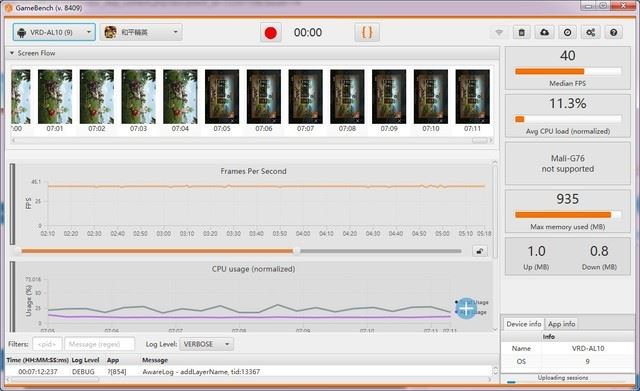This screenshot has width=640, height=391.
Task: Open the curly braces markers button
Action: [367, 33]
